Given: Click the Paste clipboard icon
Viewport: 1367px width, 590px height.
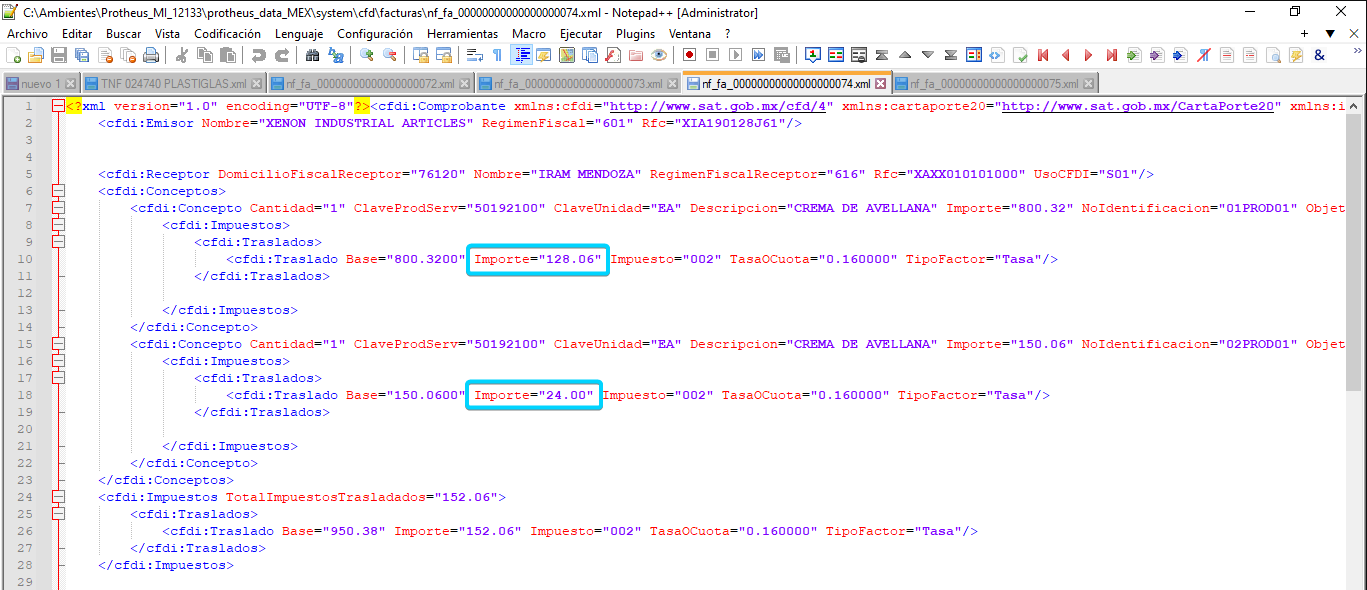Looking at the screenshot, I should tap(228, 55).
